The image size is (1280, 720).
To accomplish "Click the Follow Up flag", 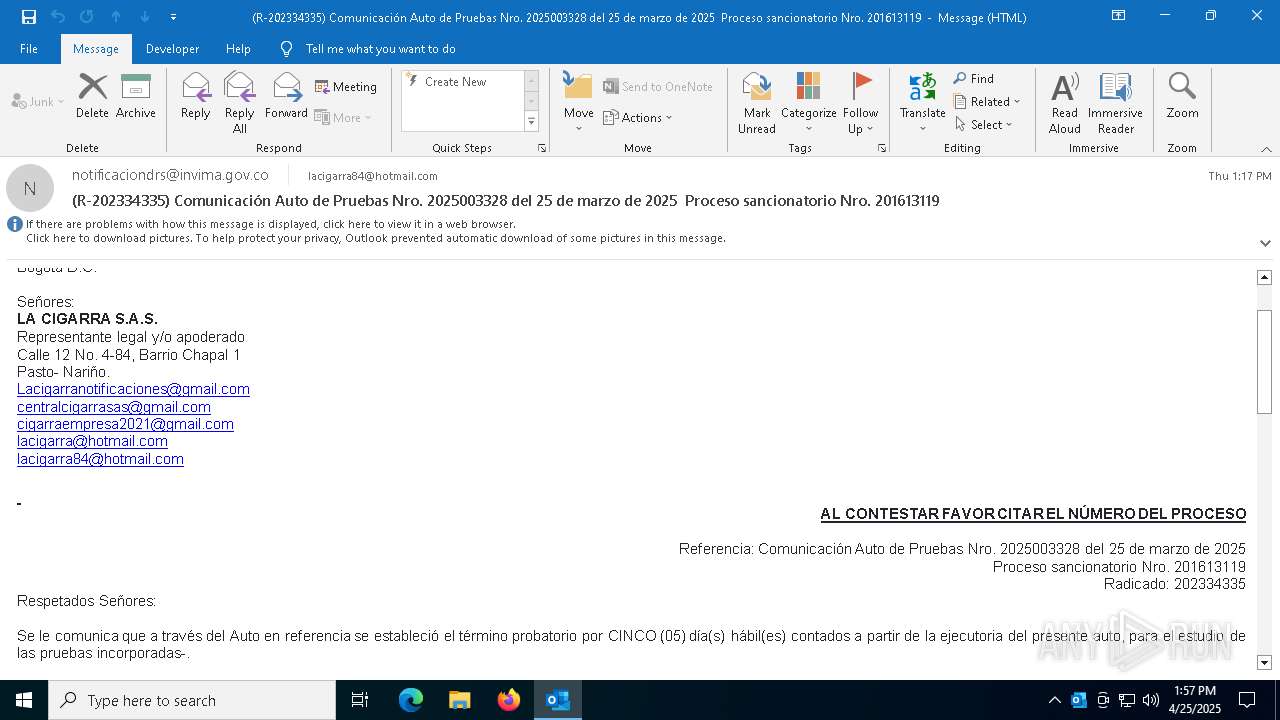I will (x=860, y=102).
